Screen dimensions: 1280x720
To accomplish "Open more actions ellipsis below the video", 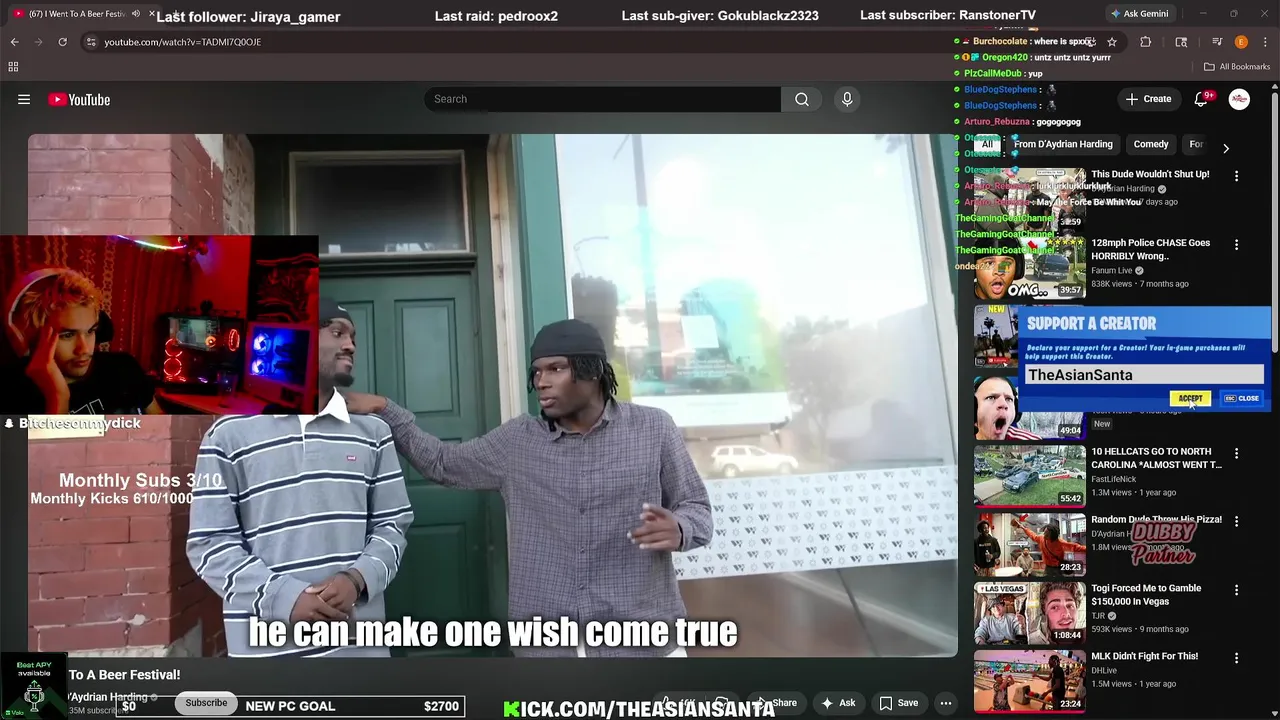I will (x=945, y=703).
